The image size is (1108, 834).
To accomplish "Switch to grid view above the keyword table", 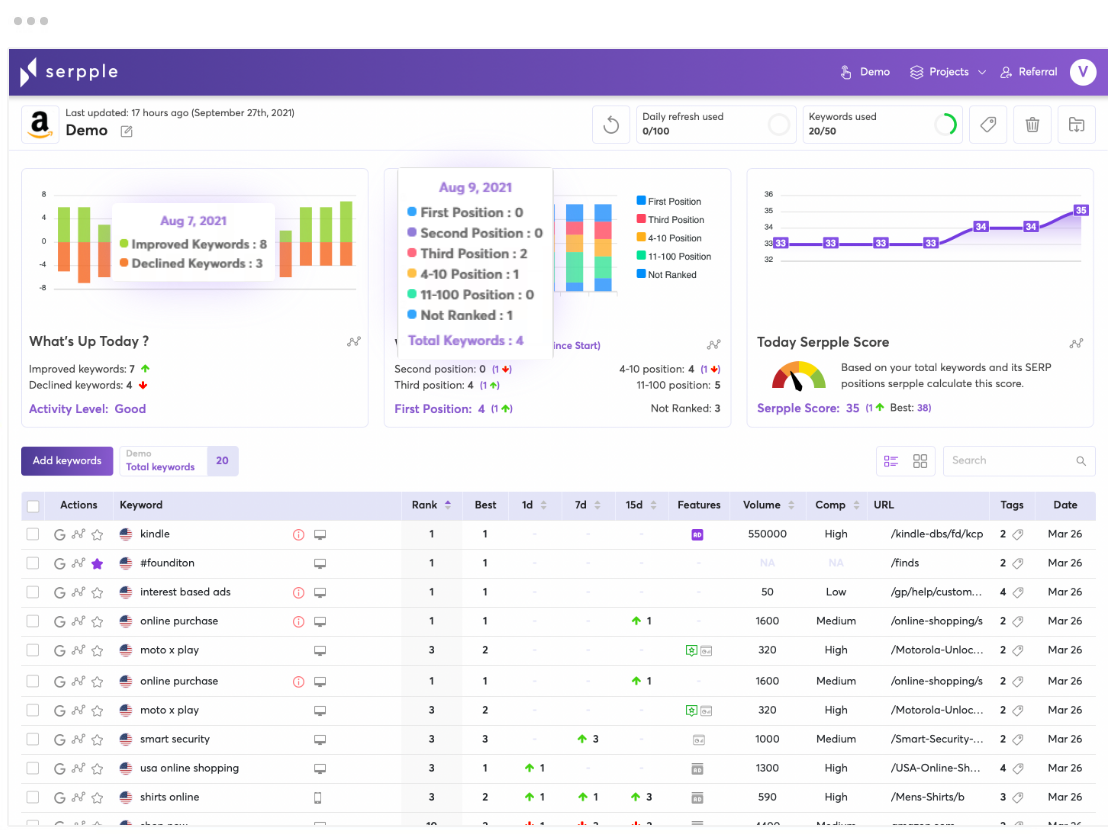I will click(x=919, y=461).
